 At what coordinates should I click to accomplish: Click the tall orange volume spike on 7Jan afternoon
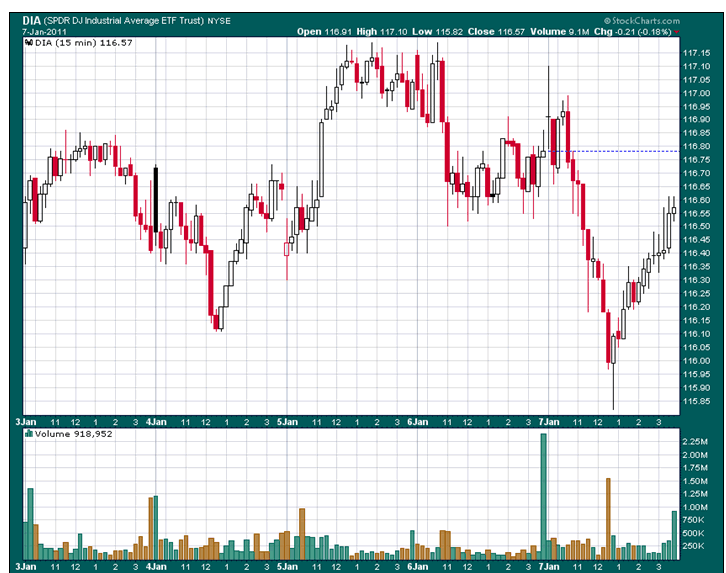[x=608, y=519]
